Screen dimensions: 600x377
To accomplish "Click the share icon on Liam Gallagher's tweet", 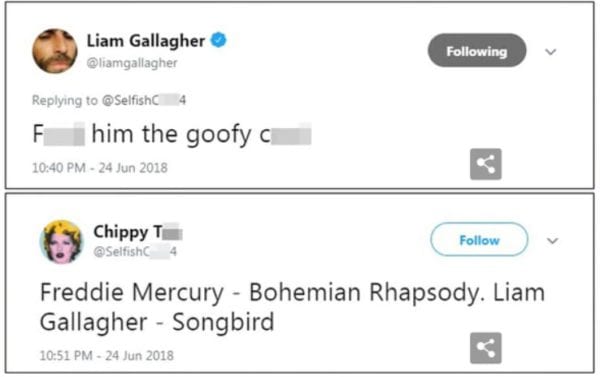I will [486, 164].
